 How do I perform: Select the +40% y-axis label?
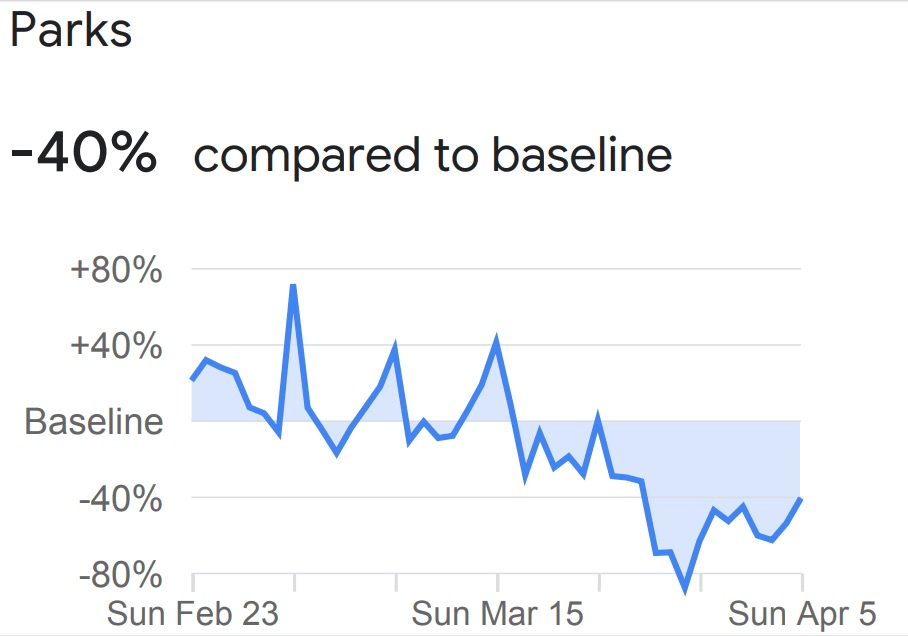coord(117,345)
